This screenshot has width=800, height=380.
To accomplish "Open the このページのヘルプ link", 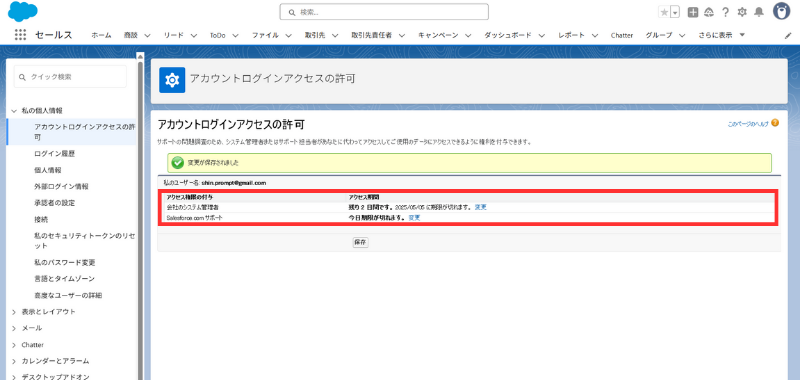I will coord(748,123).
